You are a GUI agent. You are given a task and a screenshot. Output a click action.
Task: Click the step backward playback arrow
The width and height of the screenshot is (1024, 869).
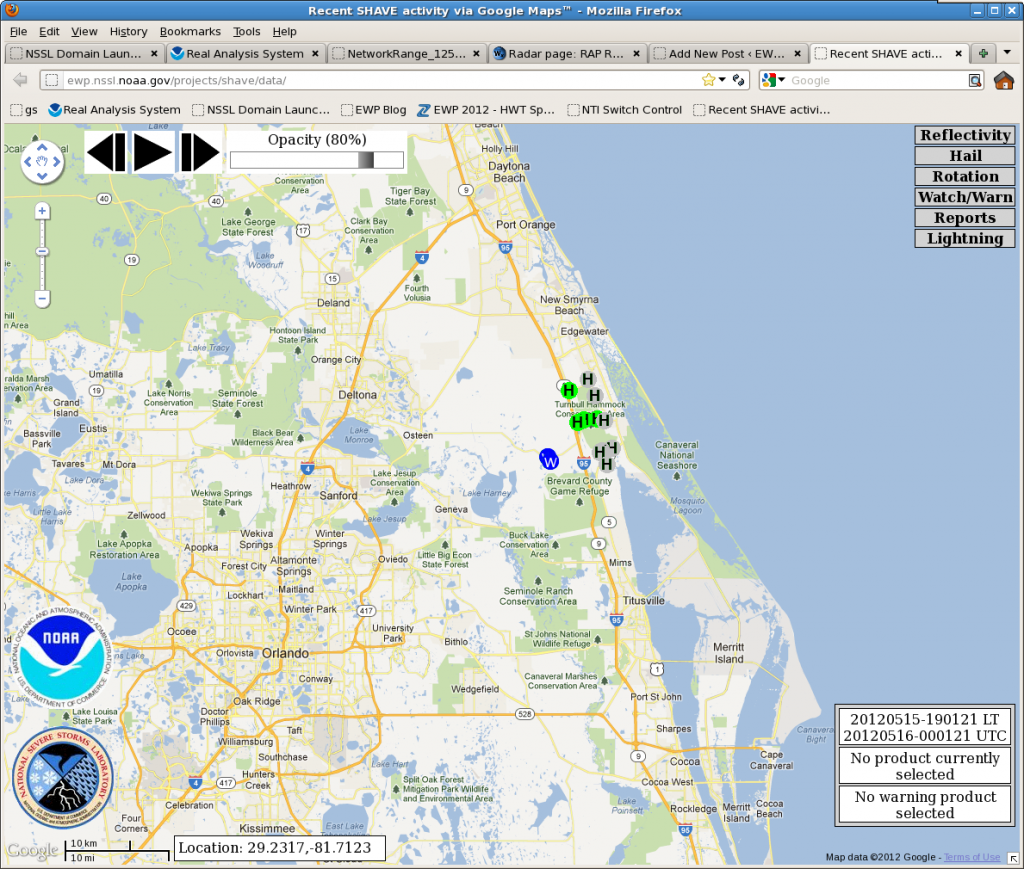(106, 152)
